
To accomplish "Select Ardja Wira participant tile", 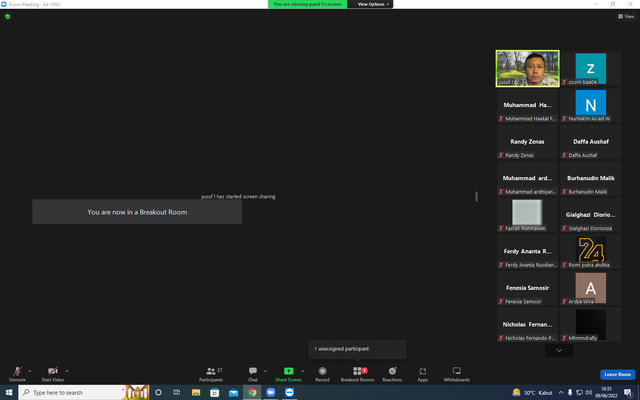I will pos(591,288).
